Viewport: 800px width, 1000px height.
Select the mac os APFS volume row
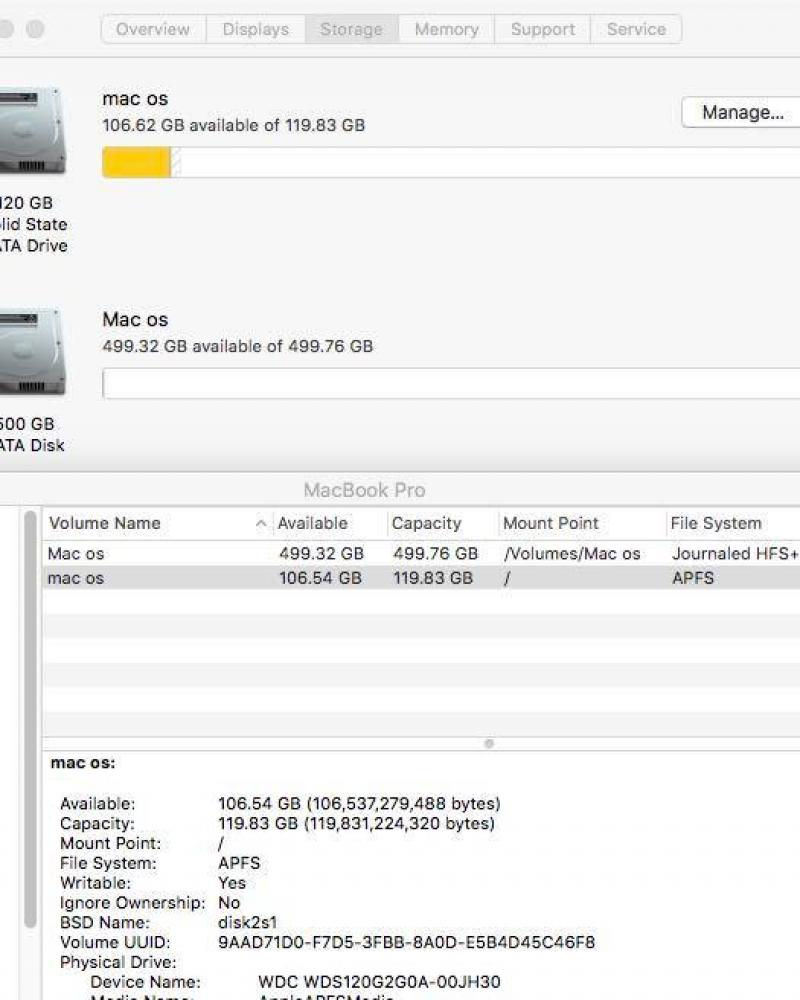pos(421,578)
